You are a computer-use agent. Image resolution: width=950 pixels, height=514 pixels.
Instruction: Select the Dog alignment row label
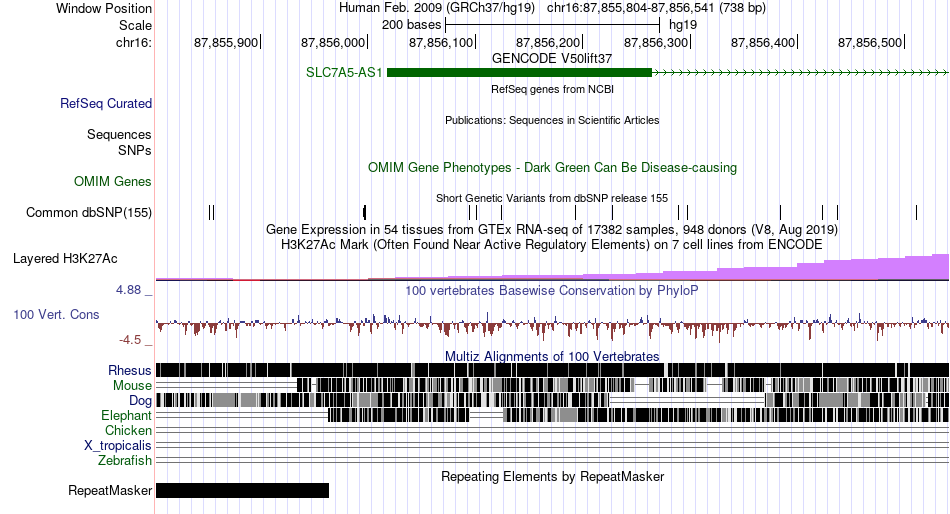140,401
